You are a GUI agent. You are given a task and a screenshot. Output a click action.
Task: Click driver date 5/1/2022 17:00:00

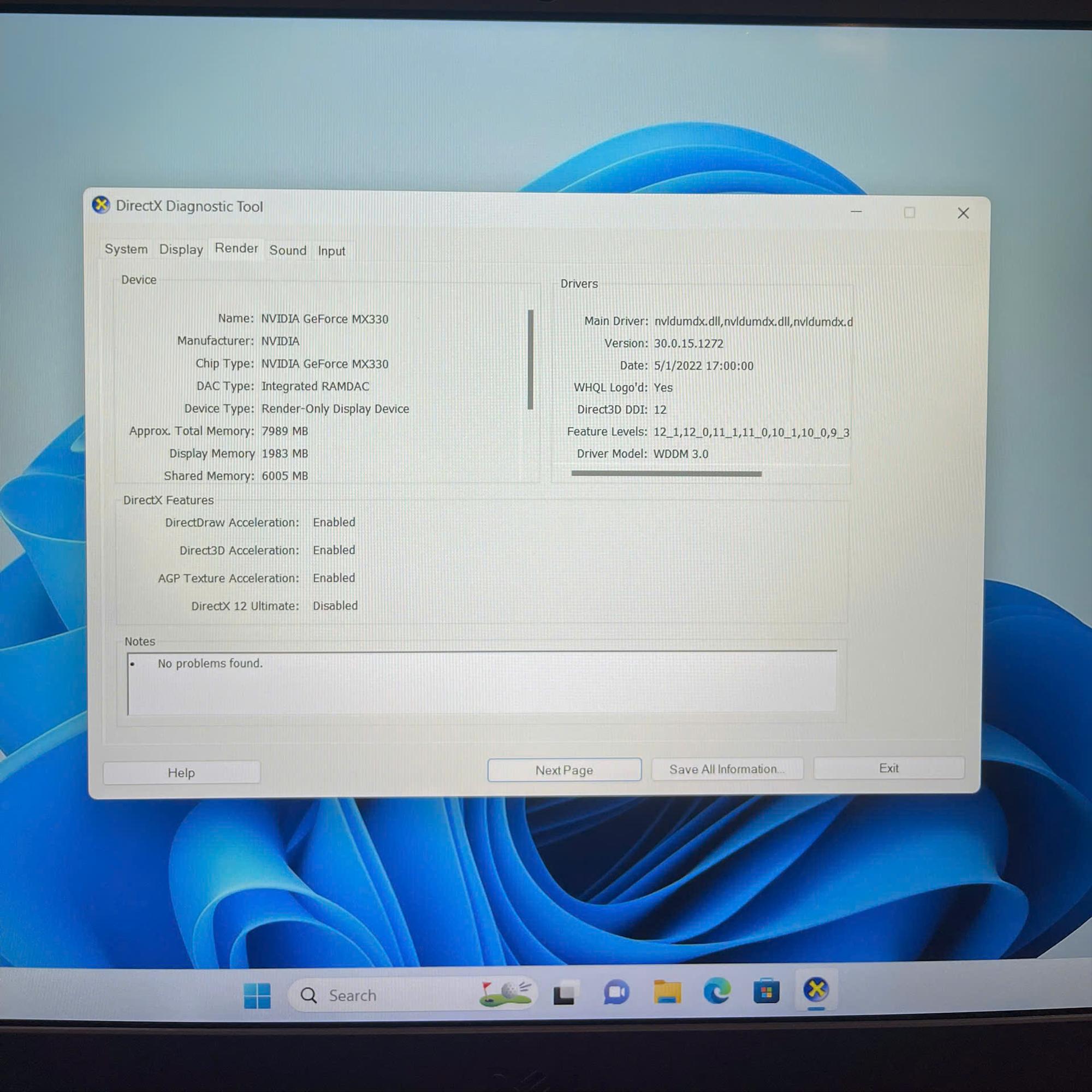click(704, 366)
